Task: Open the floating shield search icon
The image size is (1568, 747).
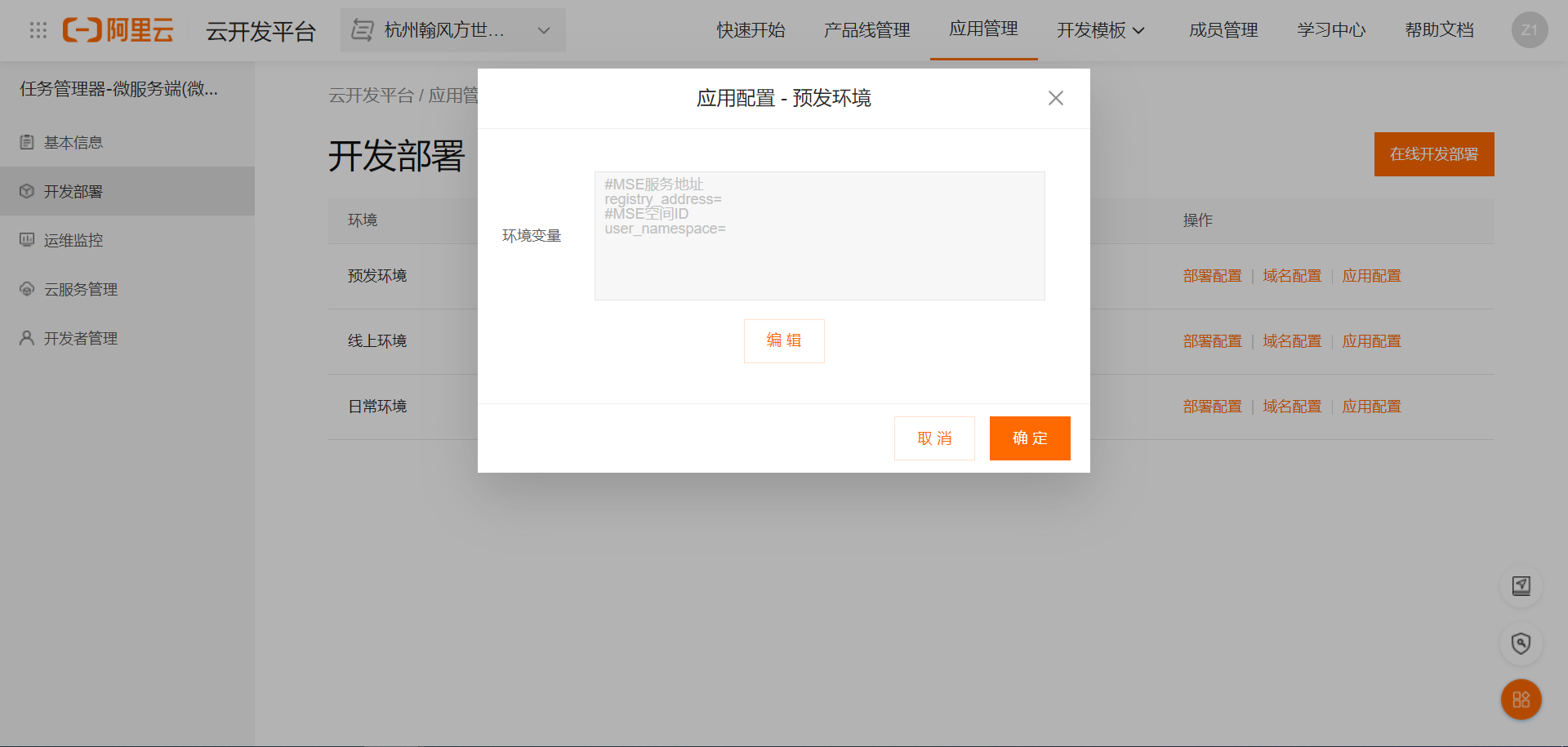Action: [1521, 643]
